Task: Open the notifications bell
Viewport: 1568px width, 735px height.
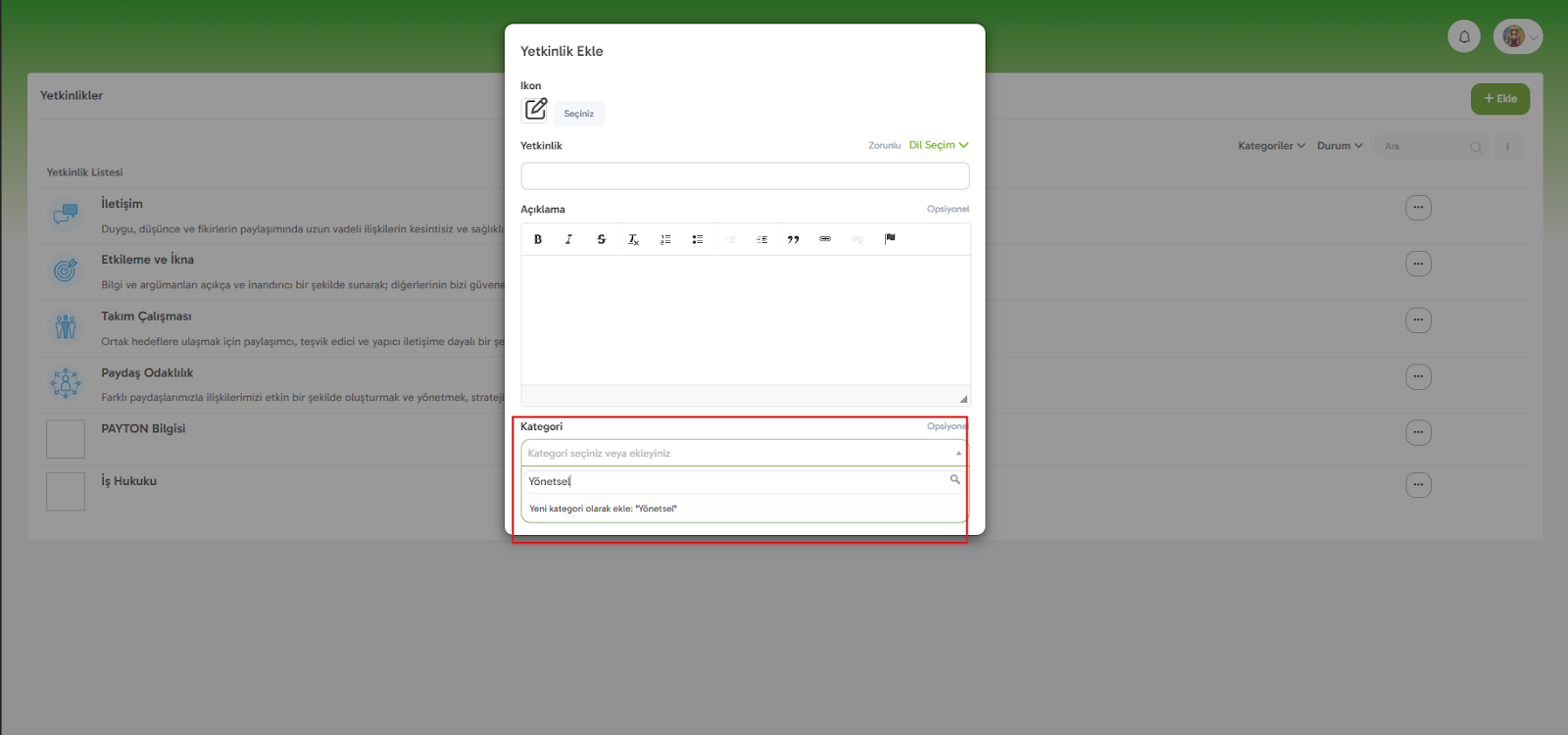Action: pyautogui.click(x=1464, y=36)
